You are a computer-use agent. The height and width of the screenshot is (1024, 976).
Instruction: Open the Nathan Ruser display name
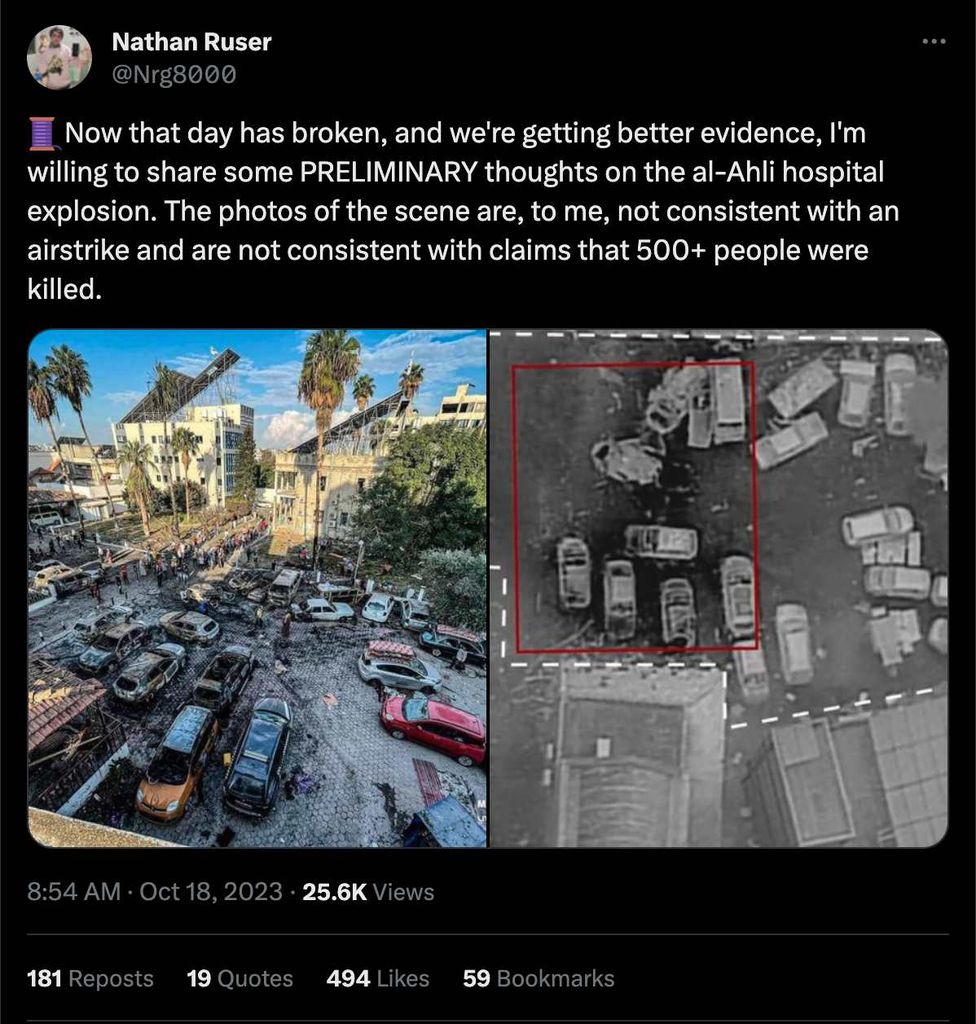pyautogui.click(x=191, y=42)
